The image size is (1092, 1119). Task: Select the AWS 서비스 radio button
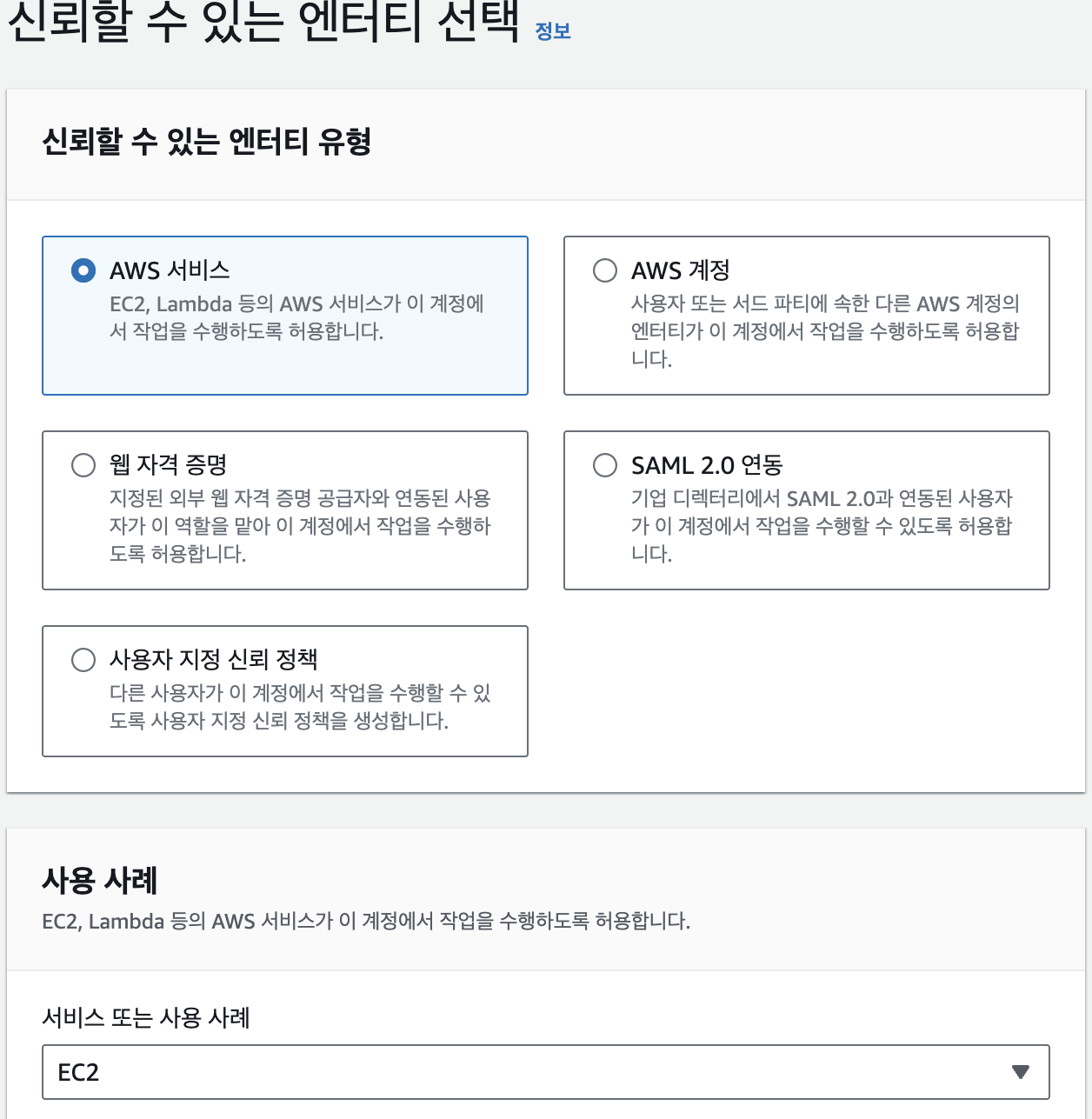tap(83, 270)
